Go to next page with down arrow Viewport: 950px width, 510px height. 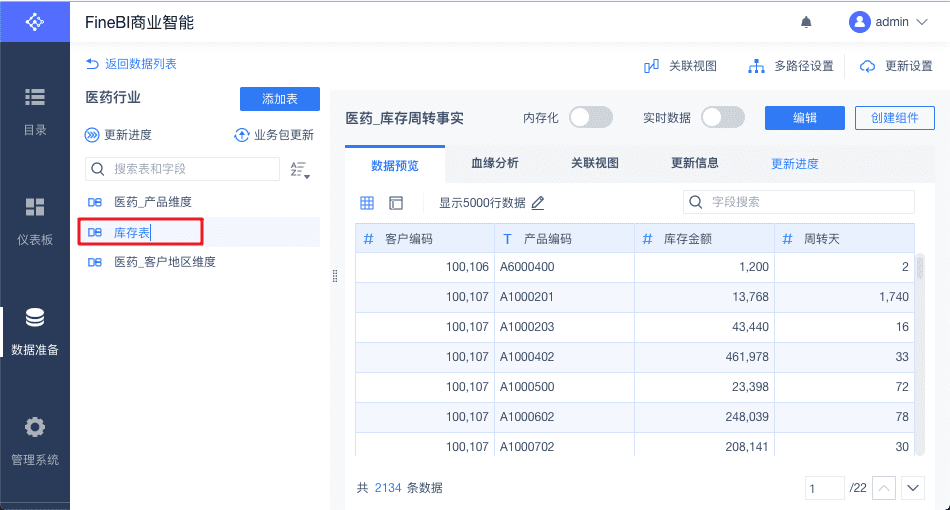[x=912, y=488]
